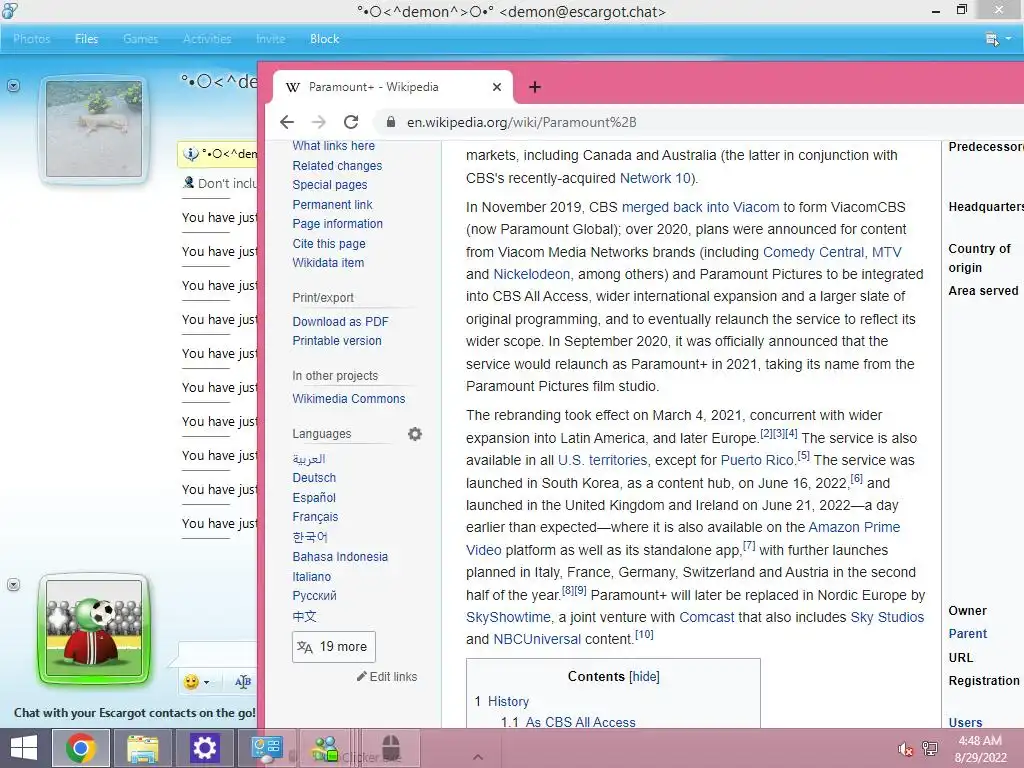Click your soccer display picture
This screenshot has height=768, width=1024.
(94, 628)
